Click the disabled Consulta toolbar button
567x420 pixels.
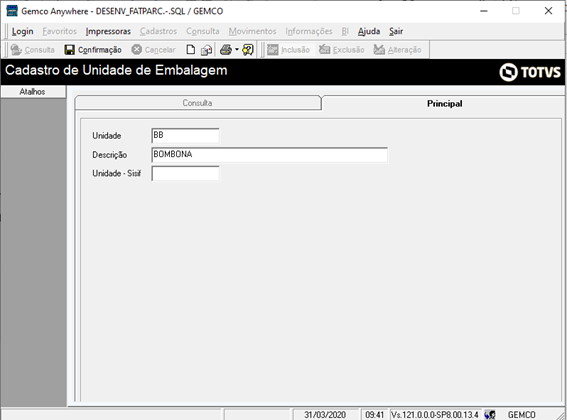coord(33,50)
